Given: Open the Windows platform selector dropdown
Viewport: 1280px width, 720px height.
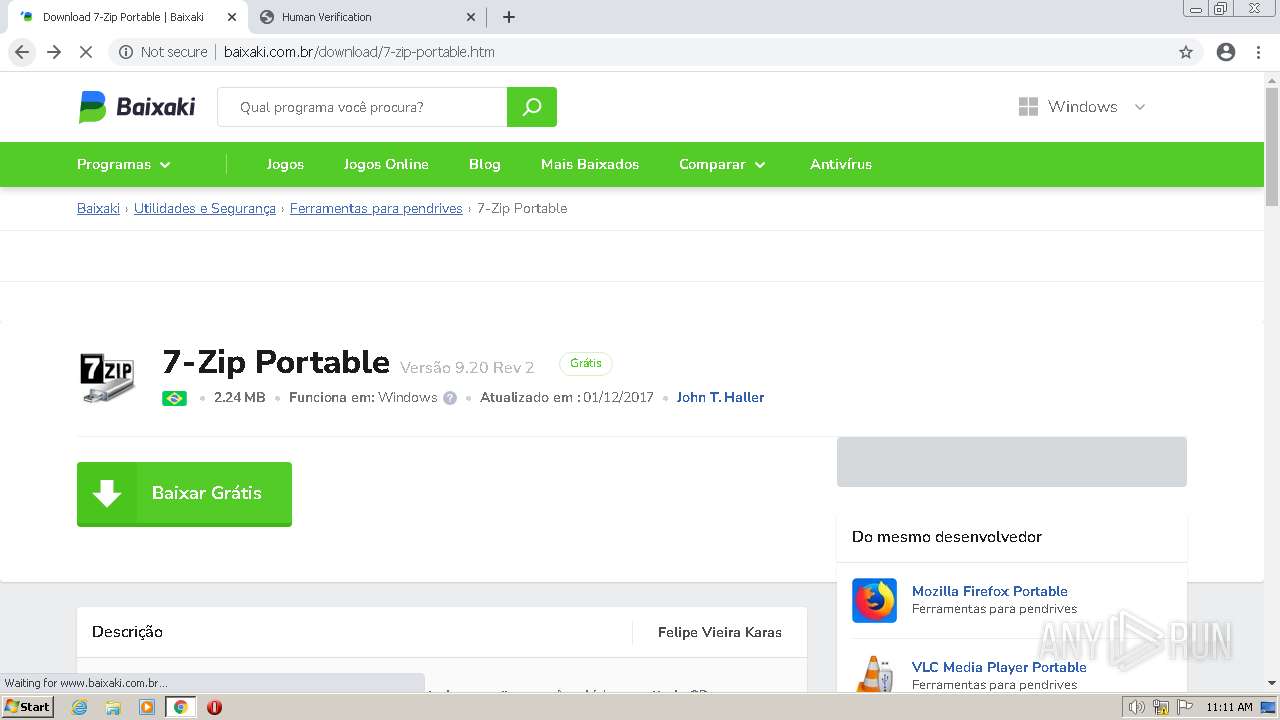Looking at the screenshot, I should tap(1082, 107).
